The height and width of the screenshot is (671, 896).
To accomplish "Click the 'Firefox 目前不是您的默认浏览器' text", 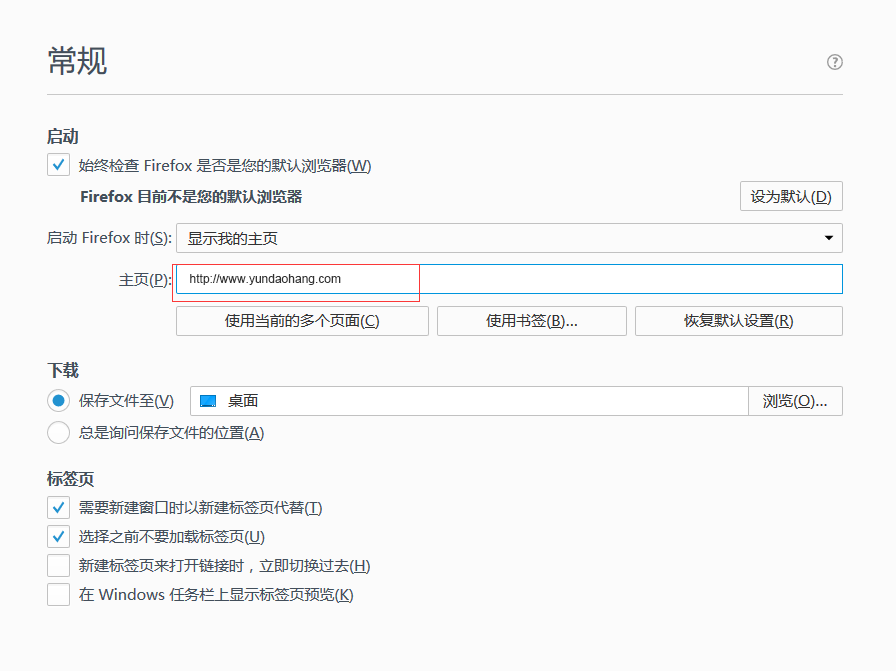I will click(x=191, y=197).
